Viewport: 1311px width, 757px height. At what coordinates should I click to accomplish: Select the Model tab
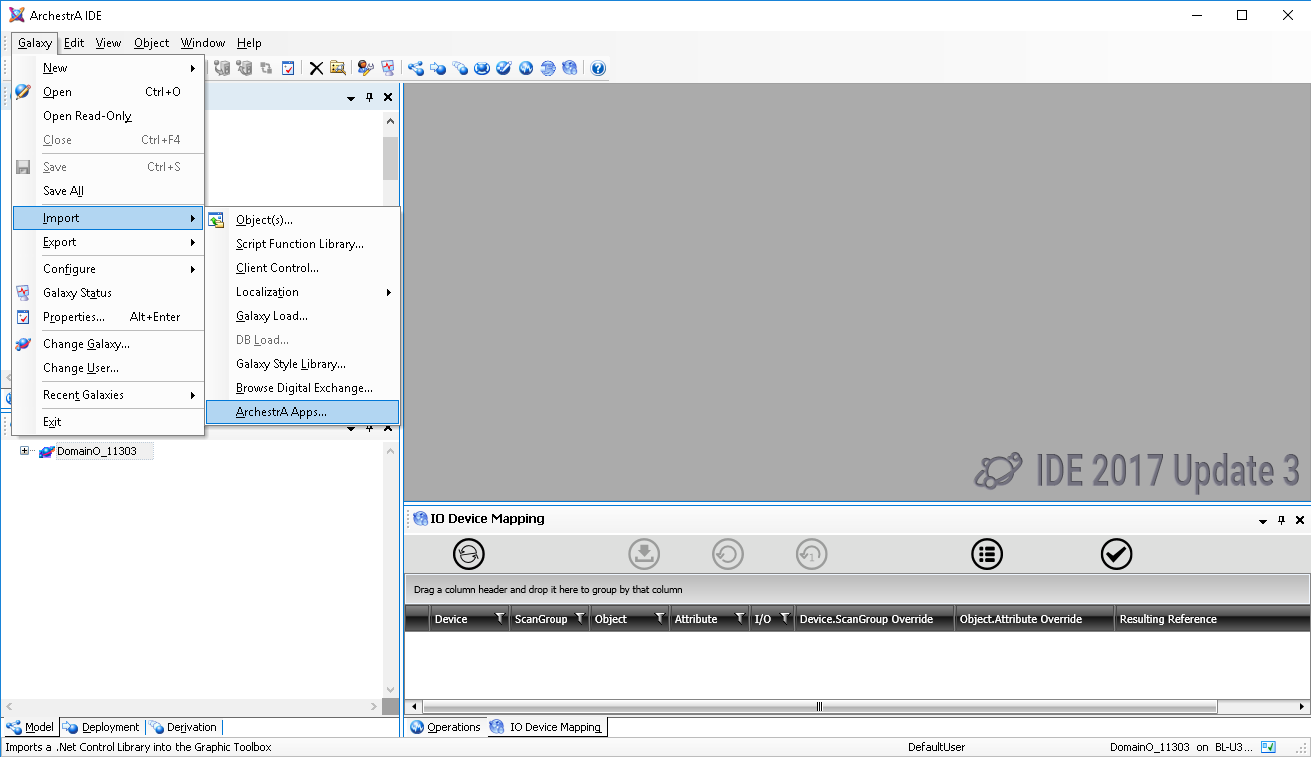pos(31,727)
